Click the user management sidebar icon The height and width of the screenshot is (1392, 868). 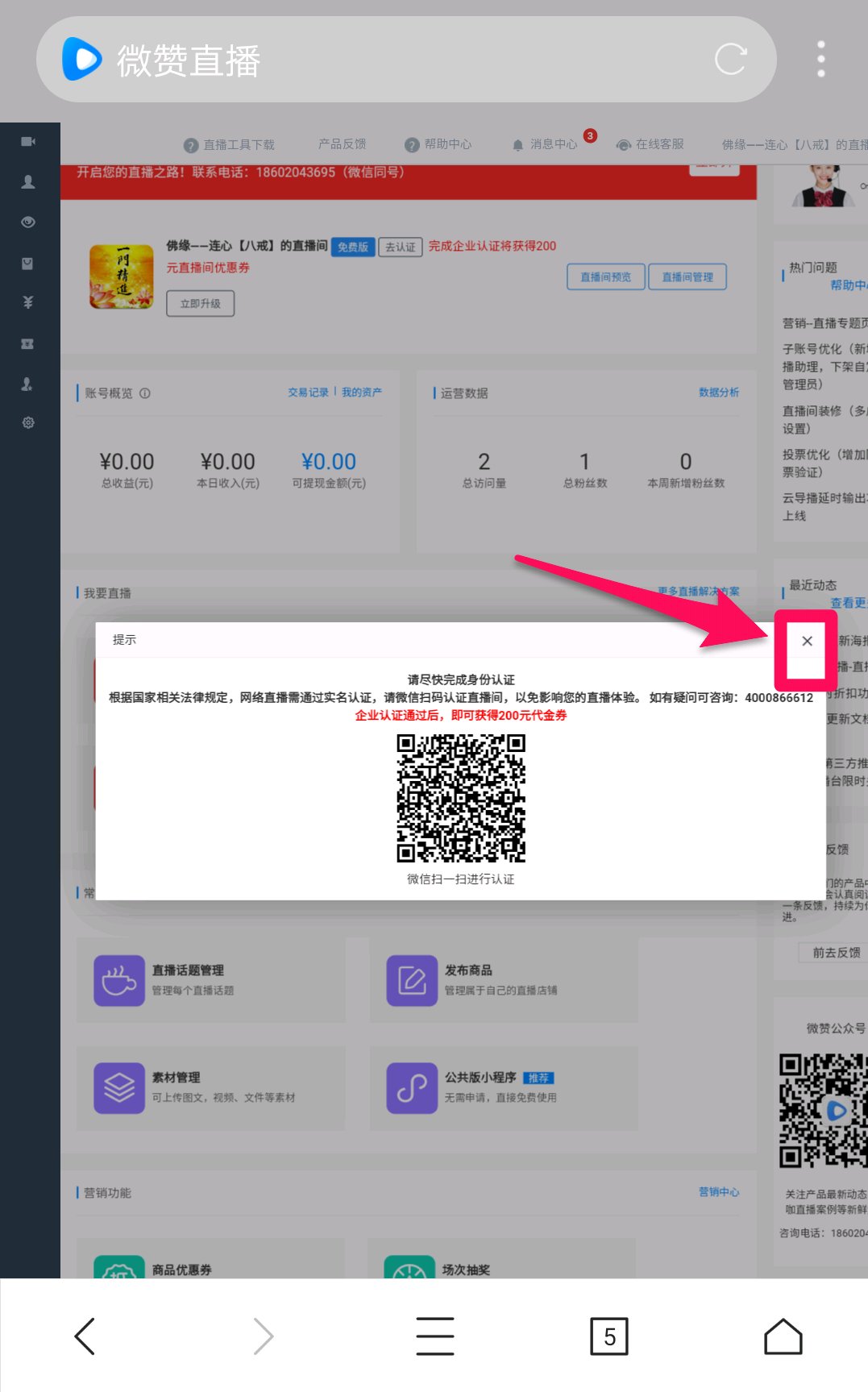click(x=28, y=384)
